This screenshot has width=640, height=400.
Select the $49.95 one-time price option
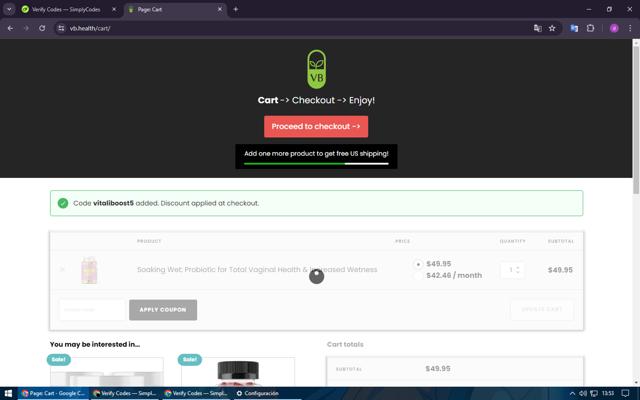(418, 264)
